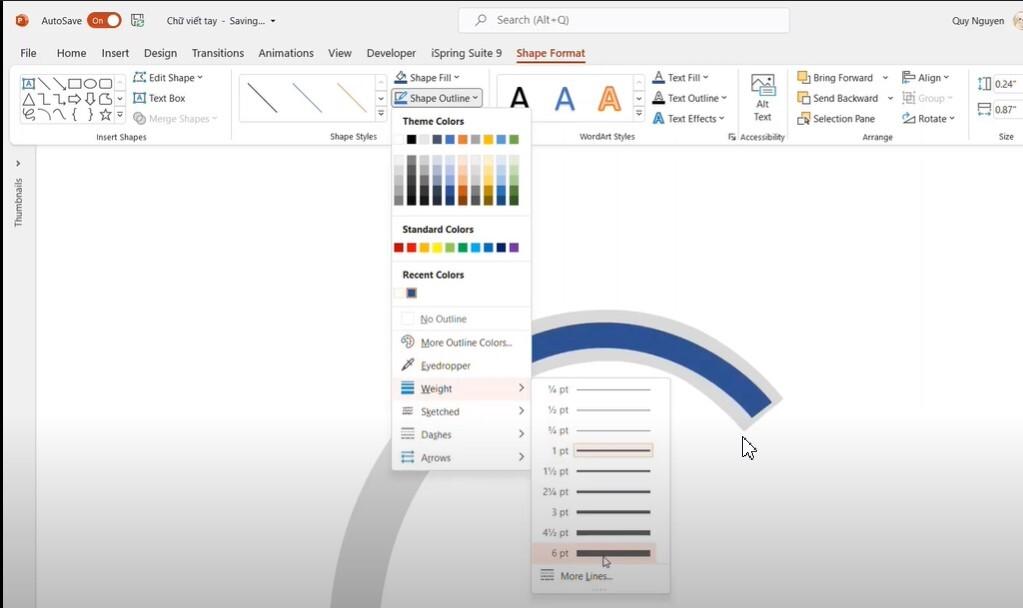Switch to the Animations ribbon tab

coord(286,53)
